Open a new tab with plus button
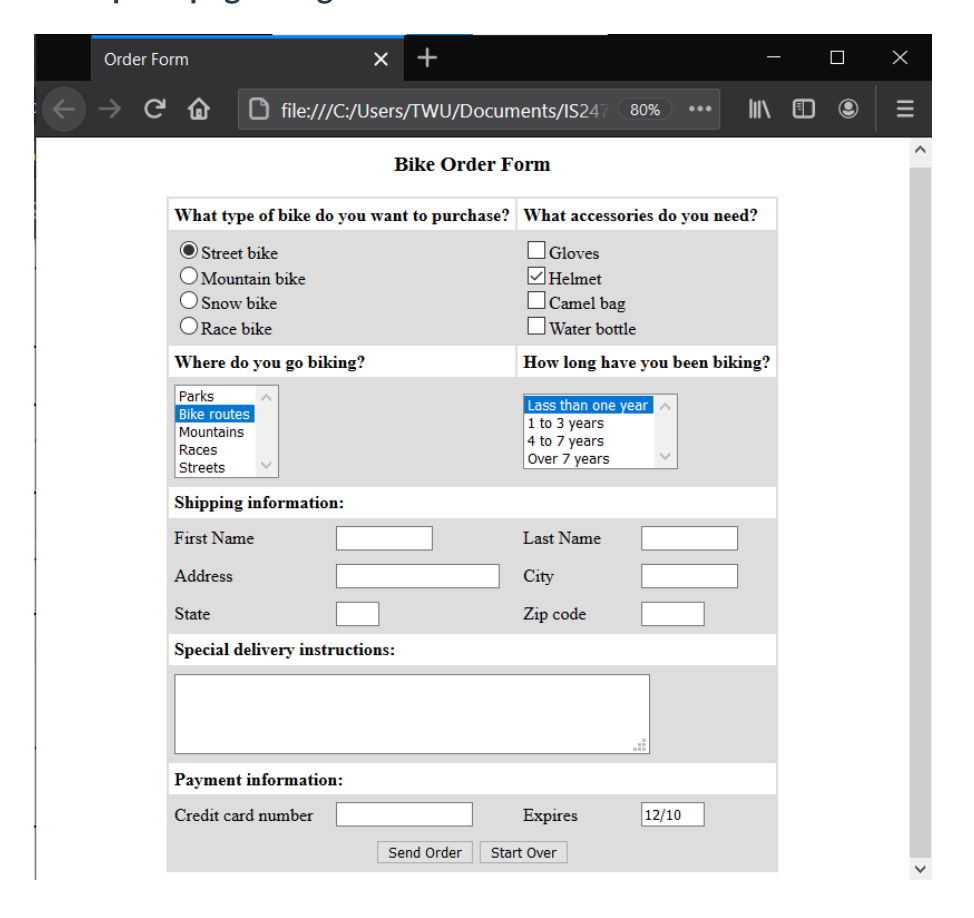974x918 pixels. coord(427,58)
